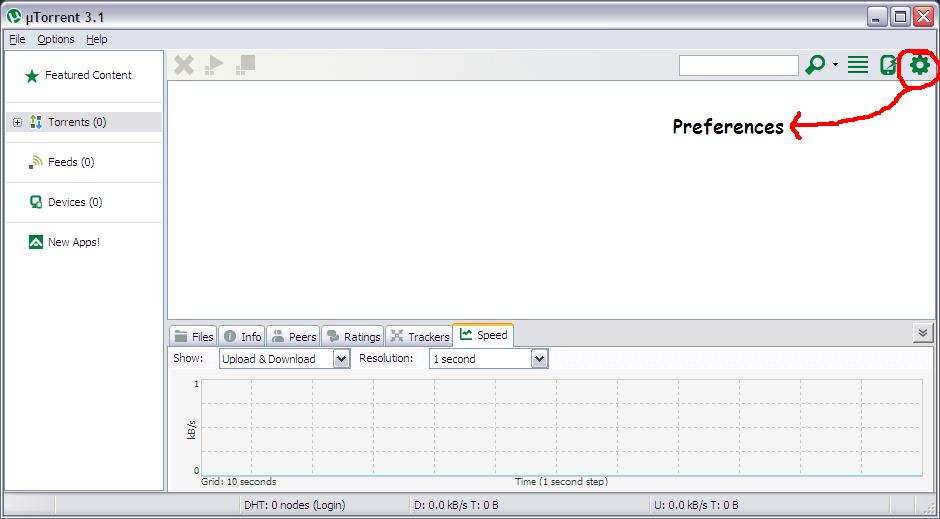
Task: Select Torrents (0) in sidebar
Action: 83,122
